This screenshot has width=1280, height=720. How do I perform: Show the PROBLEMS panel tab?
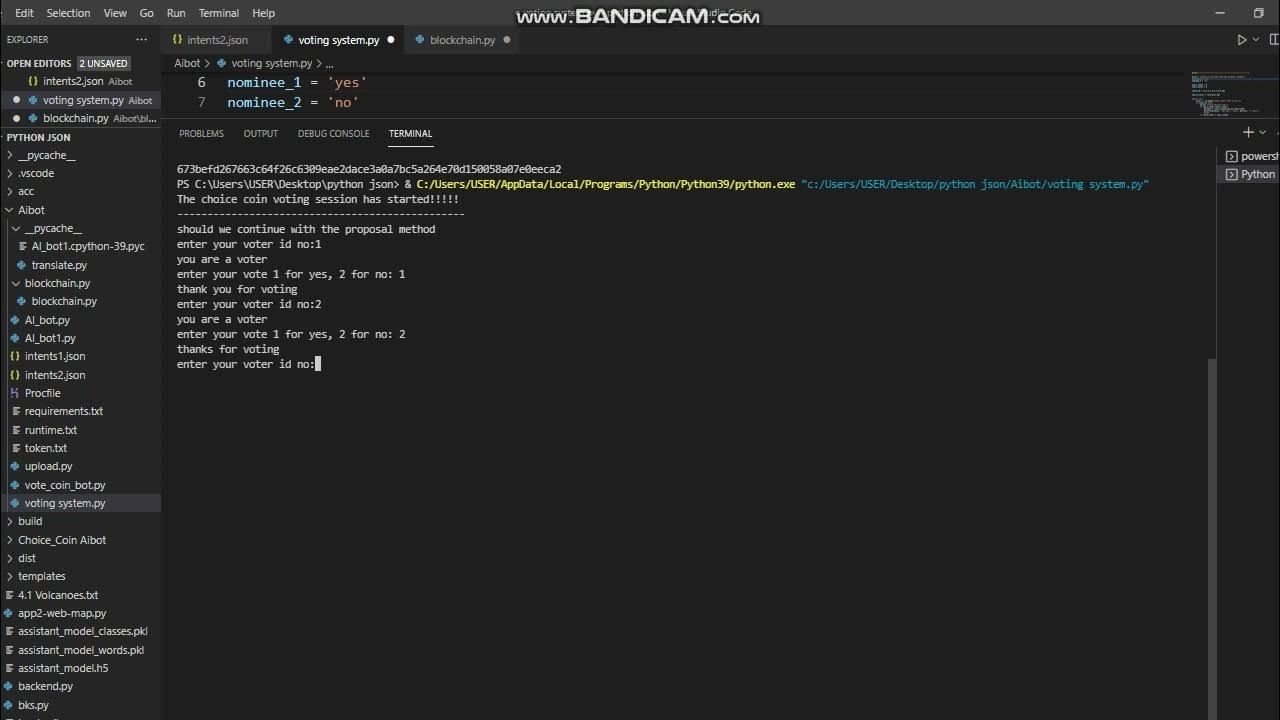click(x=201, y=133)
